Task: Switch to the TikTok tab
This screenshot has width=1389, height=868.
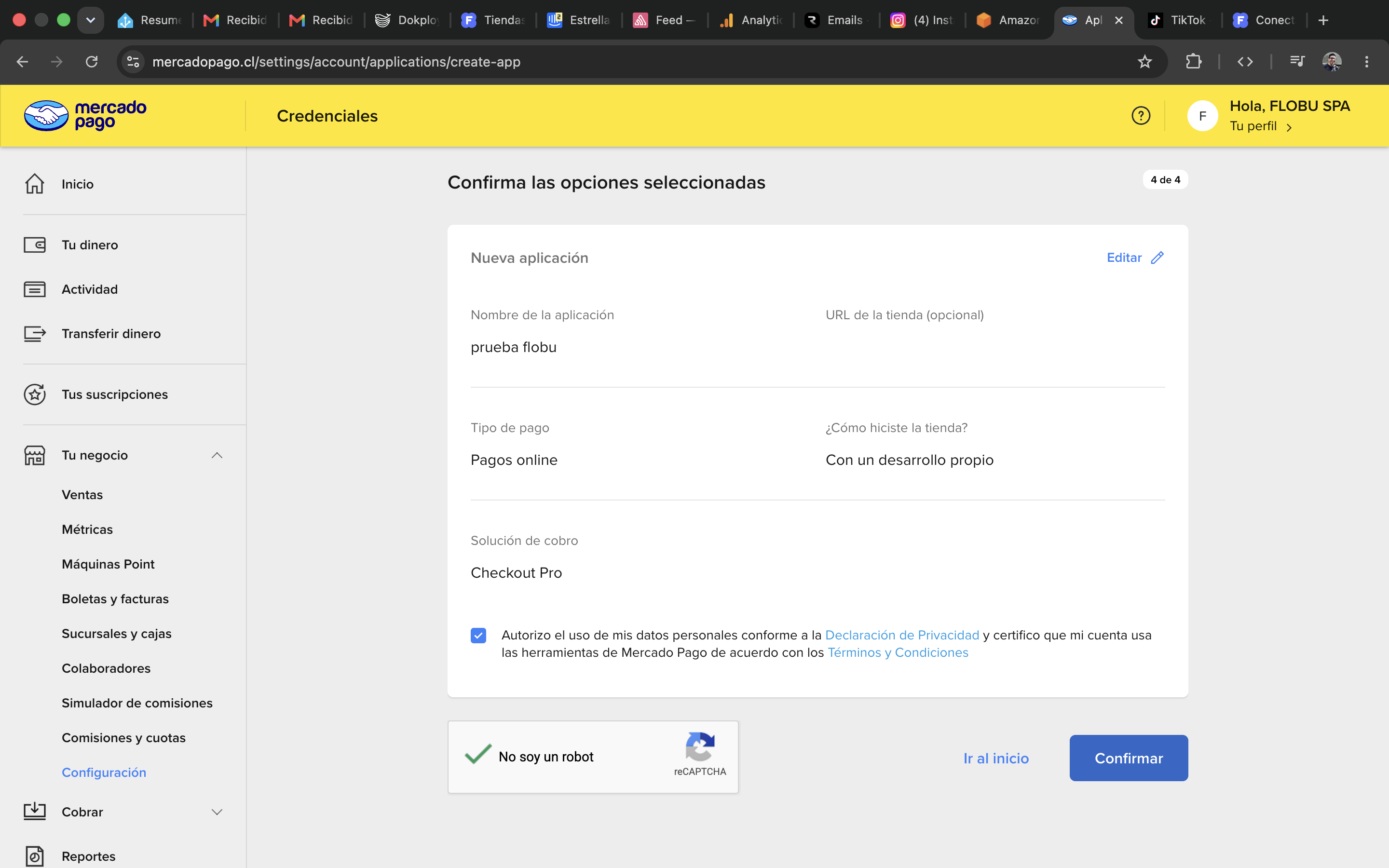Action: click(1178, 20)
